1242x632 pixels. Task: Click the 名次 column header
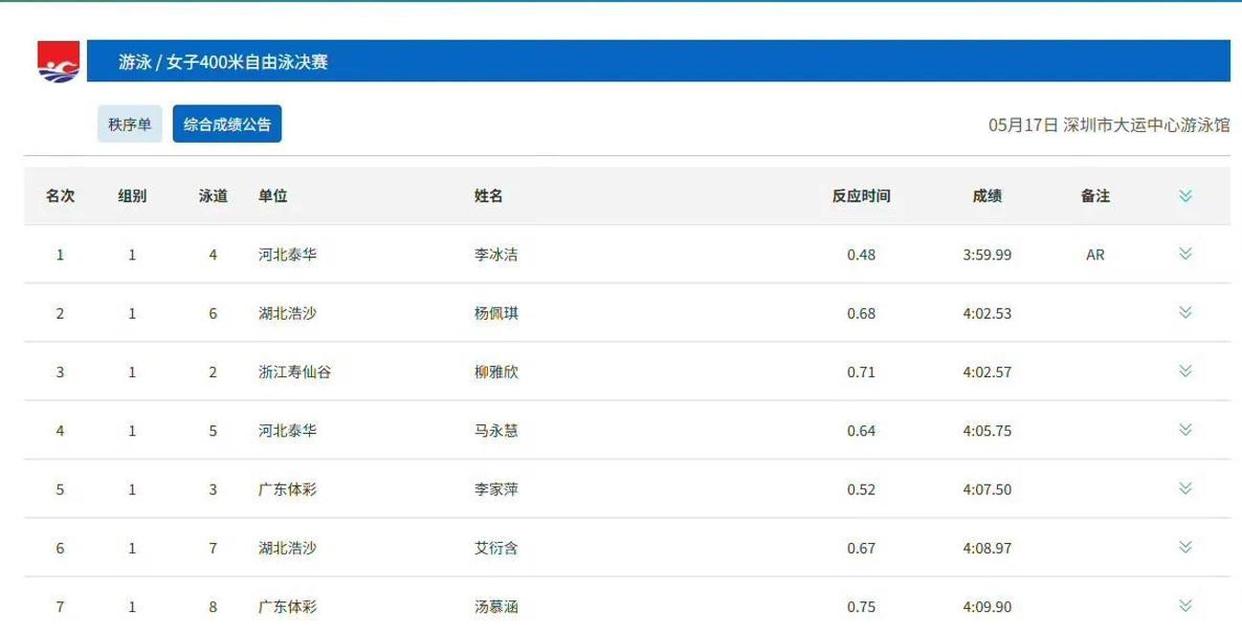click(x=60, y=196)
